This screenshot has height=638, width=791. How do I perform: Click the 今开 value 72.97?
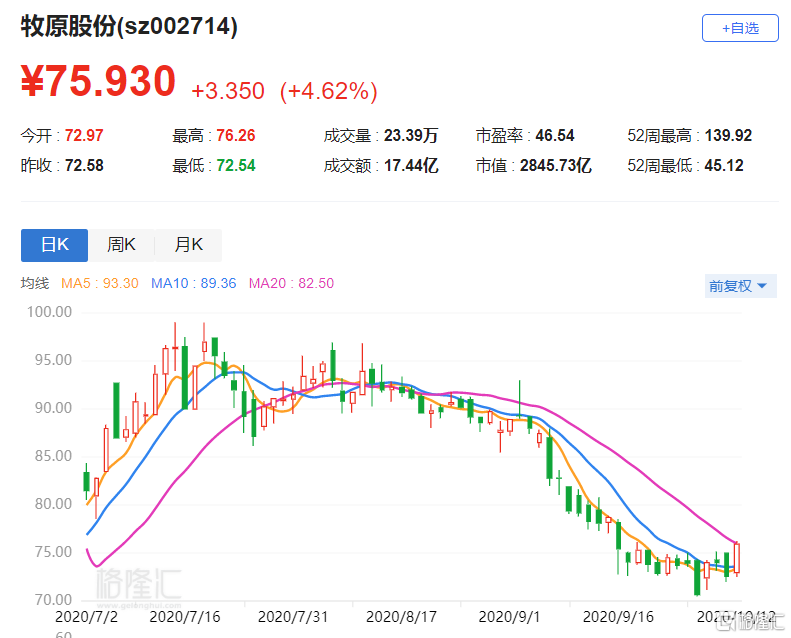(x=84, y=135)
